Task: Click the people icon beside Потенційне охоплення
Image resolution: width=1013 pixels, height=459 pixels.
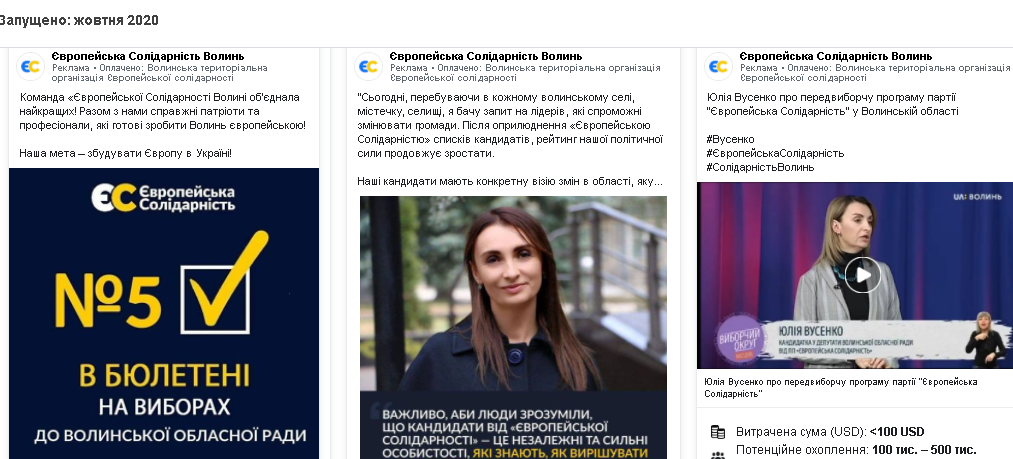Action: (x=718, y=454)
